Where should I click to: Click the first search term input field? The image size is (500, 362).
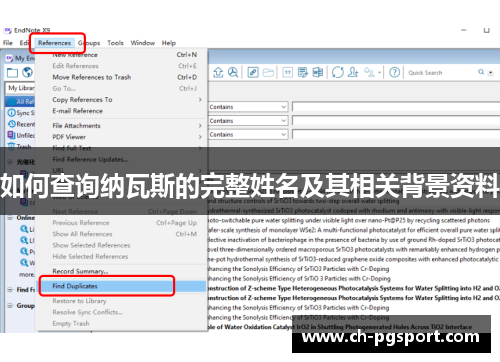point(396,107)
